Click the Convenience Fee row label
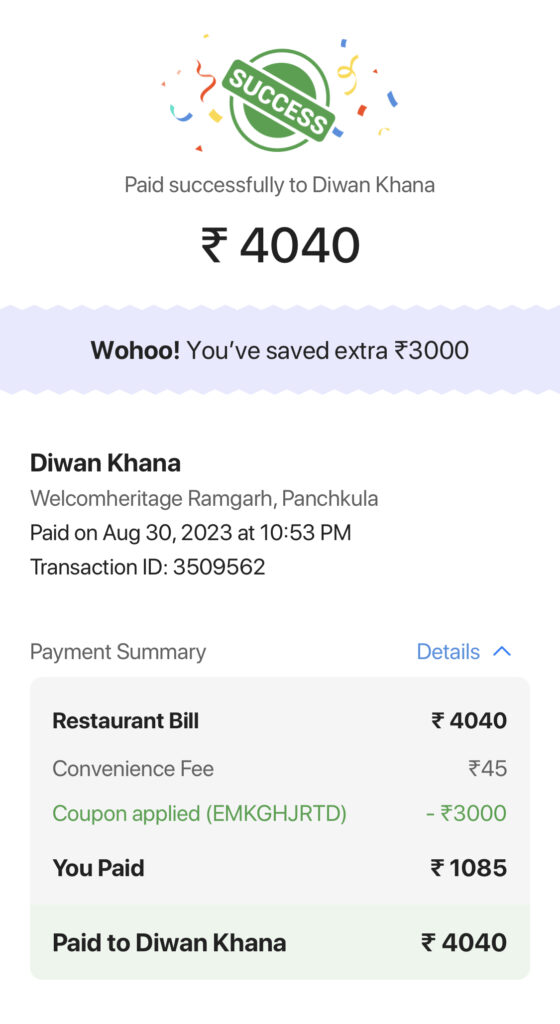Image resolution: width=560 pixels, height=1024 pixels. [133, 769]
